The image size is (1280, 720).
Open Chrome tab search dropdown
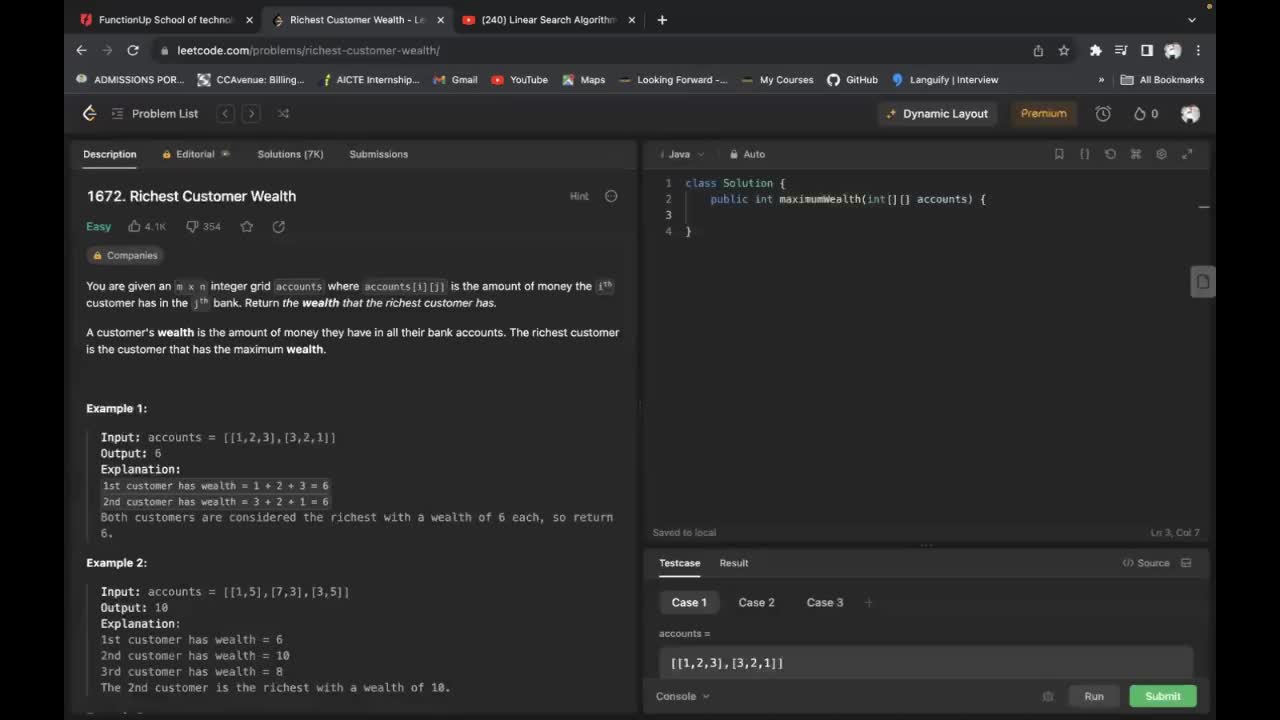(1191, 20)
